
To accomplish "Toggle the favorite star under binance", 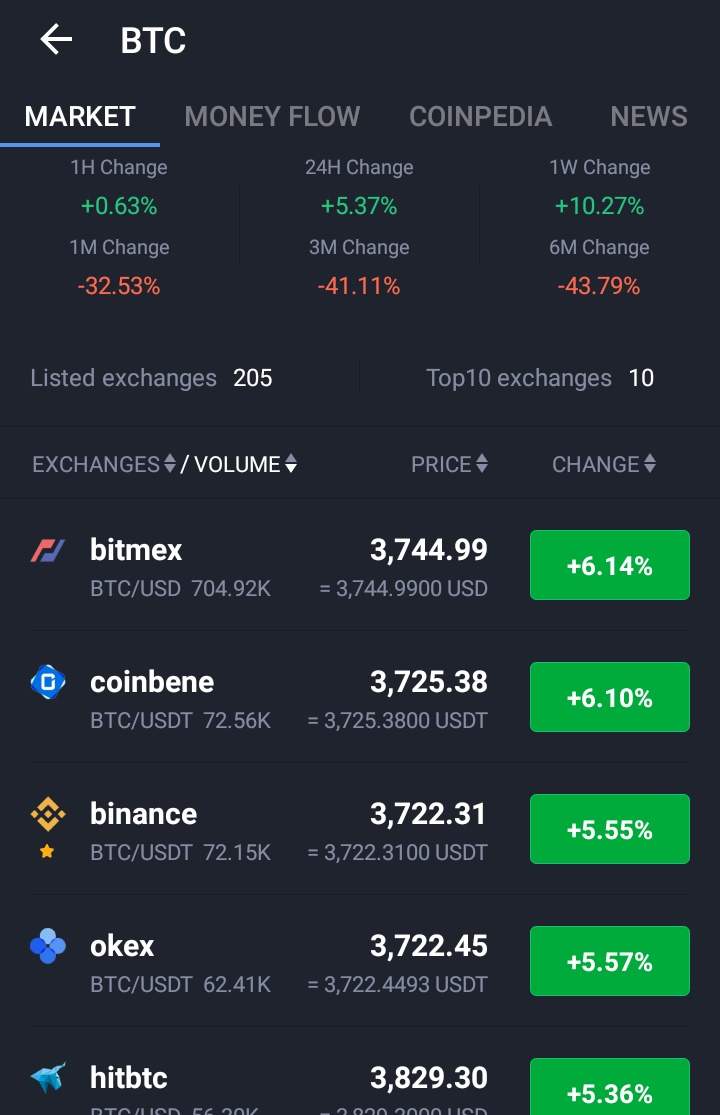I will pyautogui.click(x=47, y=852).
